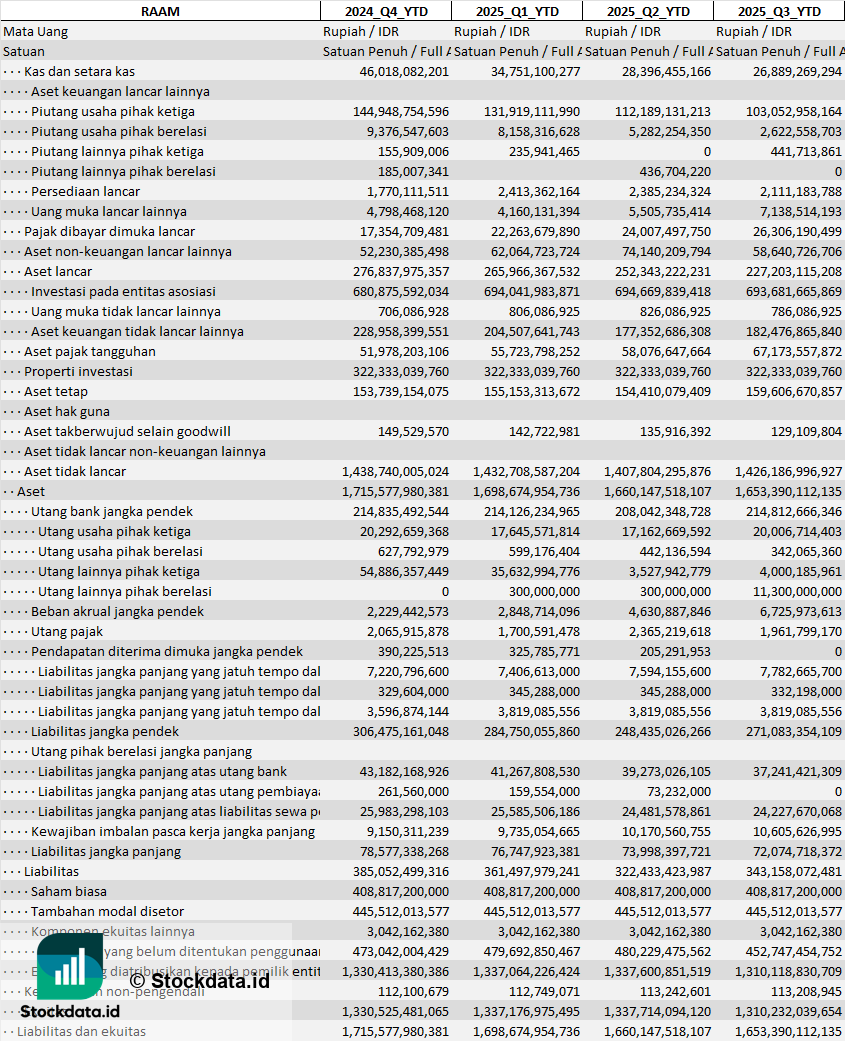Select Utang lainnya pihak ketiga value 54,886,357,449

pyautogui.click(x=404, y=572)
